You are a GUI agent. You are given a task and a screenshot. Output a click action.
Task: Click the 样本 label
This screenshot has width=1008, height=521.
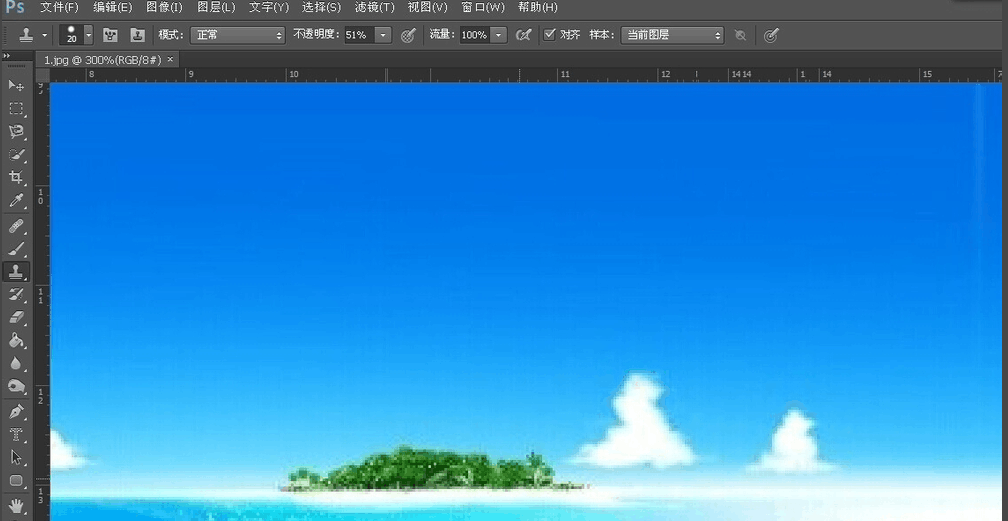[602, 35]
